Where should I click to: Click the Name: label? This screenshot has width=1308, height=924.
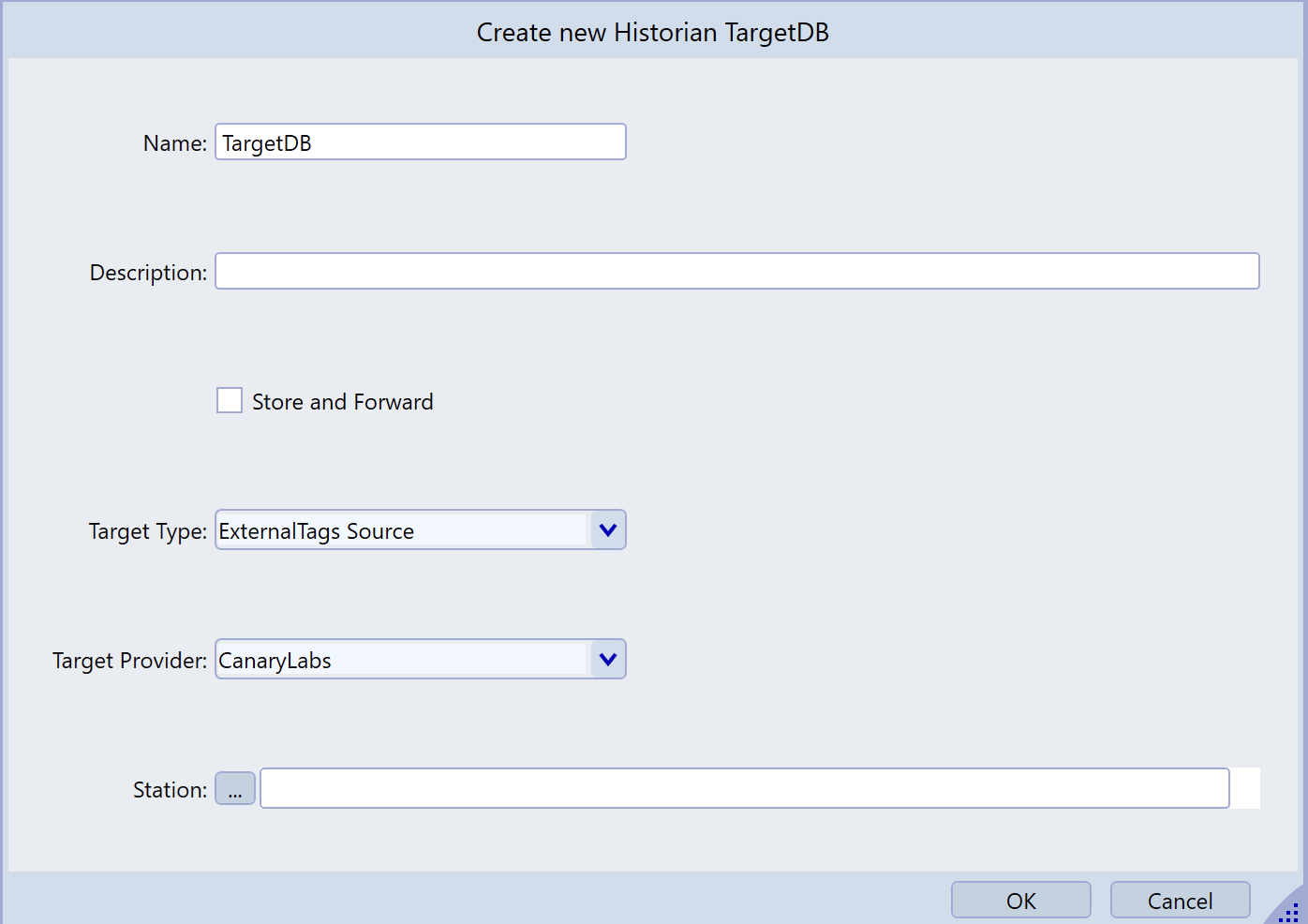coord(175,143)
